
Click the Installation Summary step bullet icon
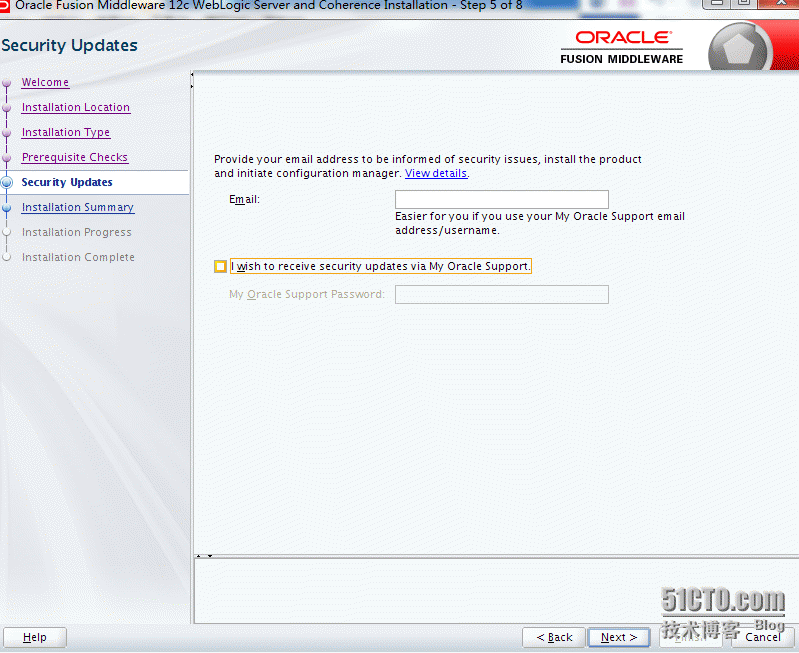coord(7,208)
